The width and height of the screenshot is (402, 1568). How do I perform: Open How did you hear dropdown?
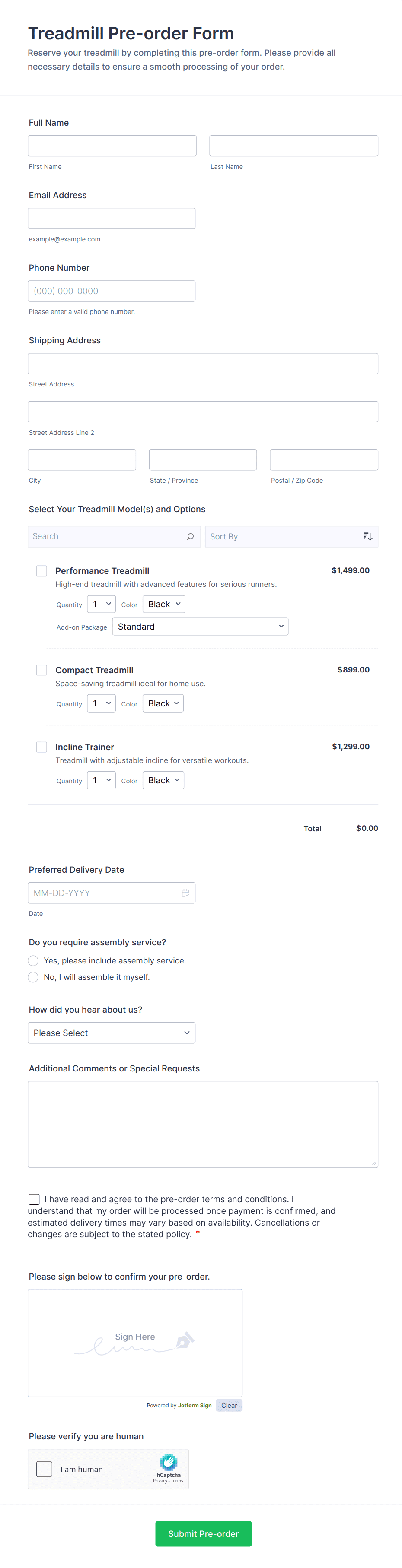pyautogui.click(x=112, y=1033)
